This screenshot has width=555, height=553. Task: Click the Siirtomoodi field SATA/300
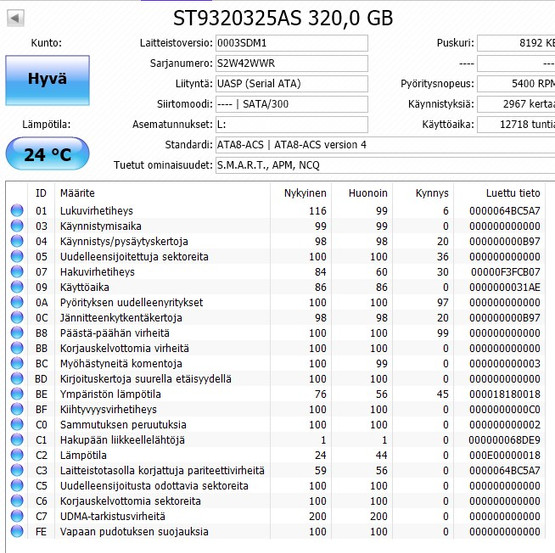click(x=292, y=104)
